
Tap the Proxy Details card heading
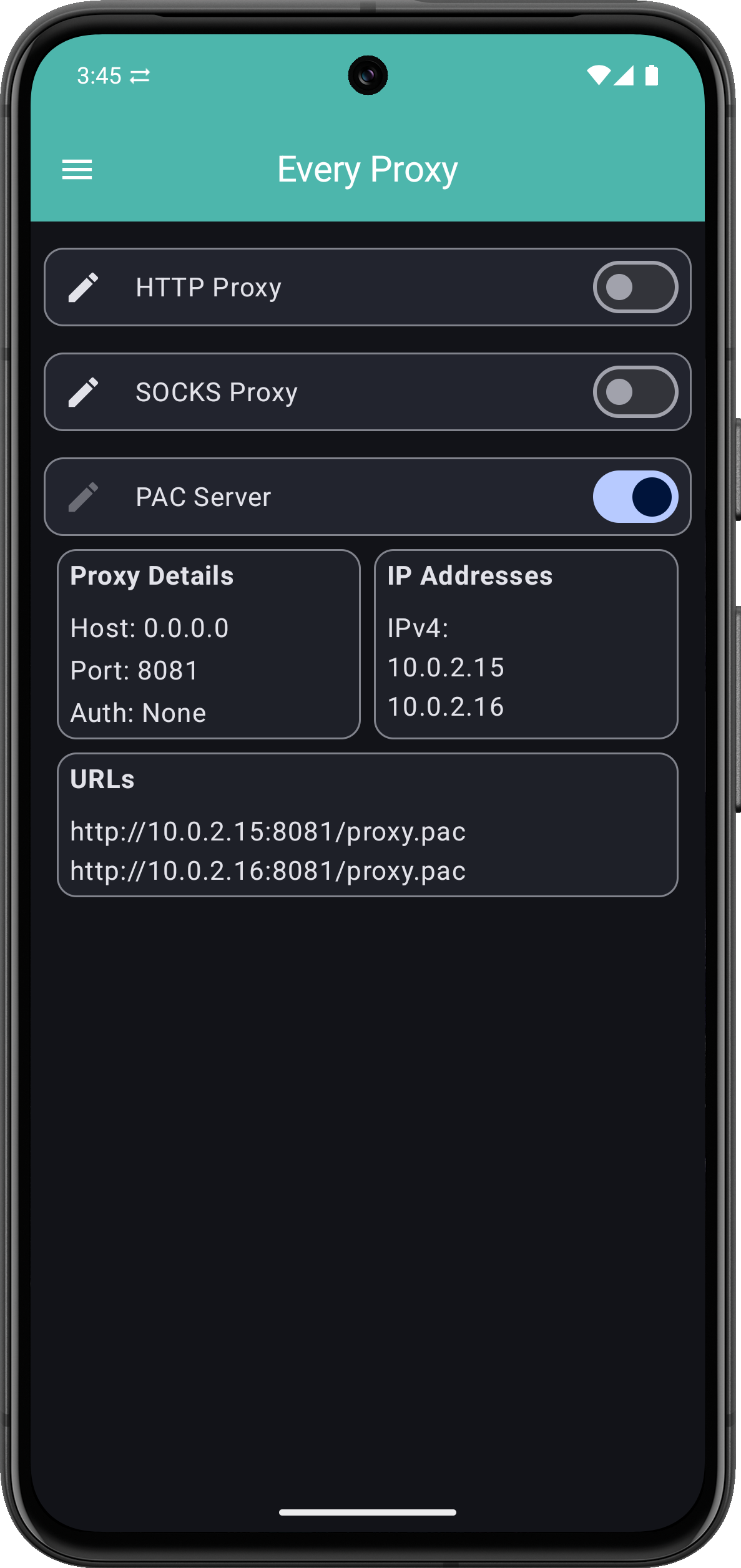pos(152,576)
